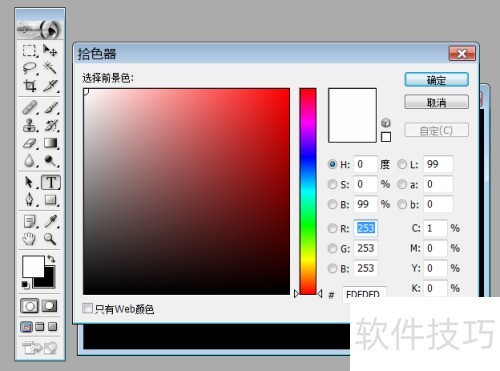Choose Standard Screen mode

(26, 327)
